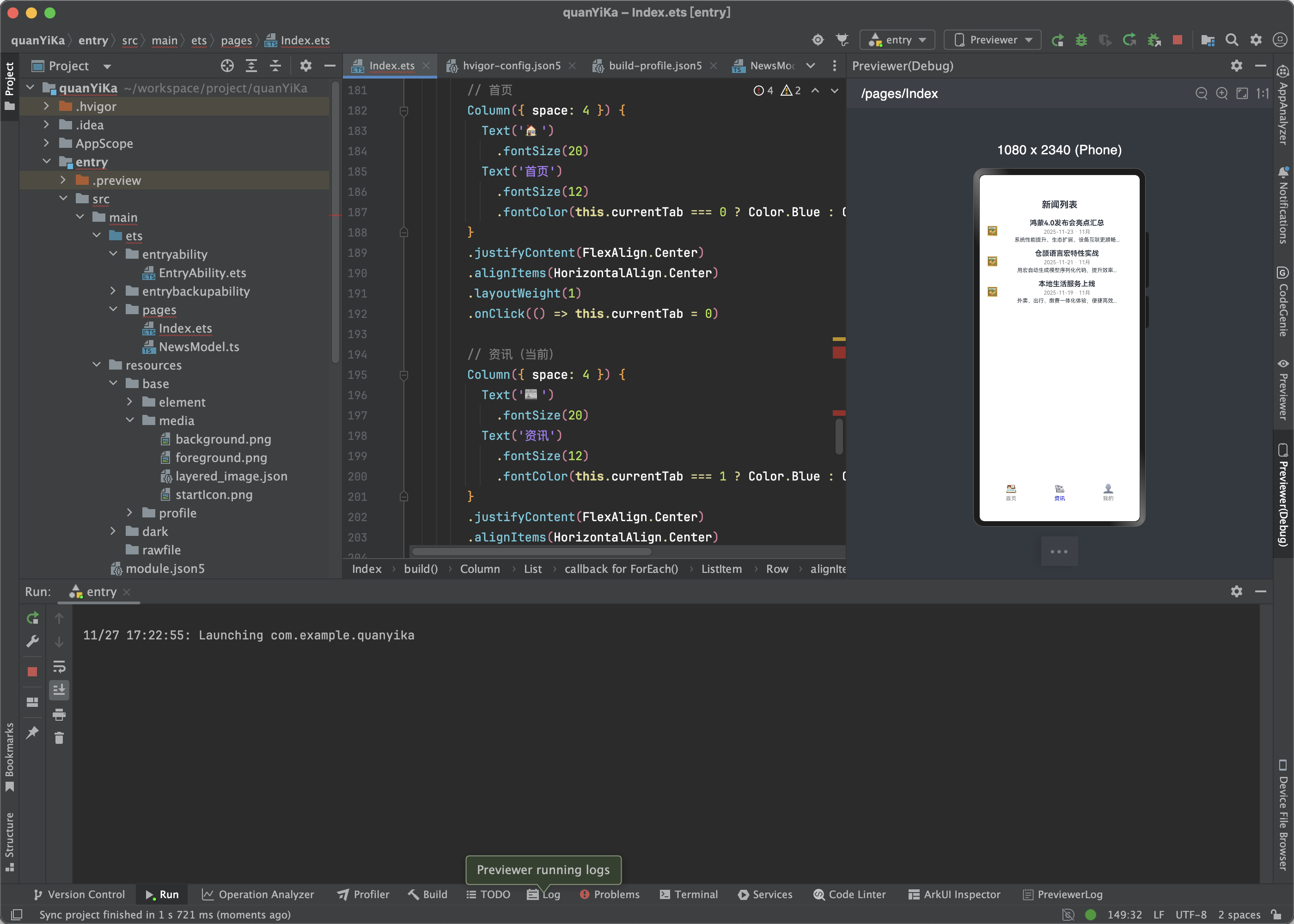1294x924 pixels.
Task: Click the zoom out icon in Previewer
Action: tap(1201, 93)
